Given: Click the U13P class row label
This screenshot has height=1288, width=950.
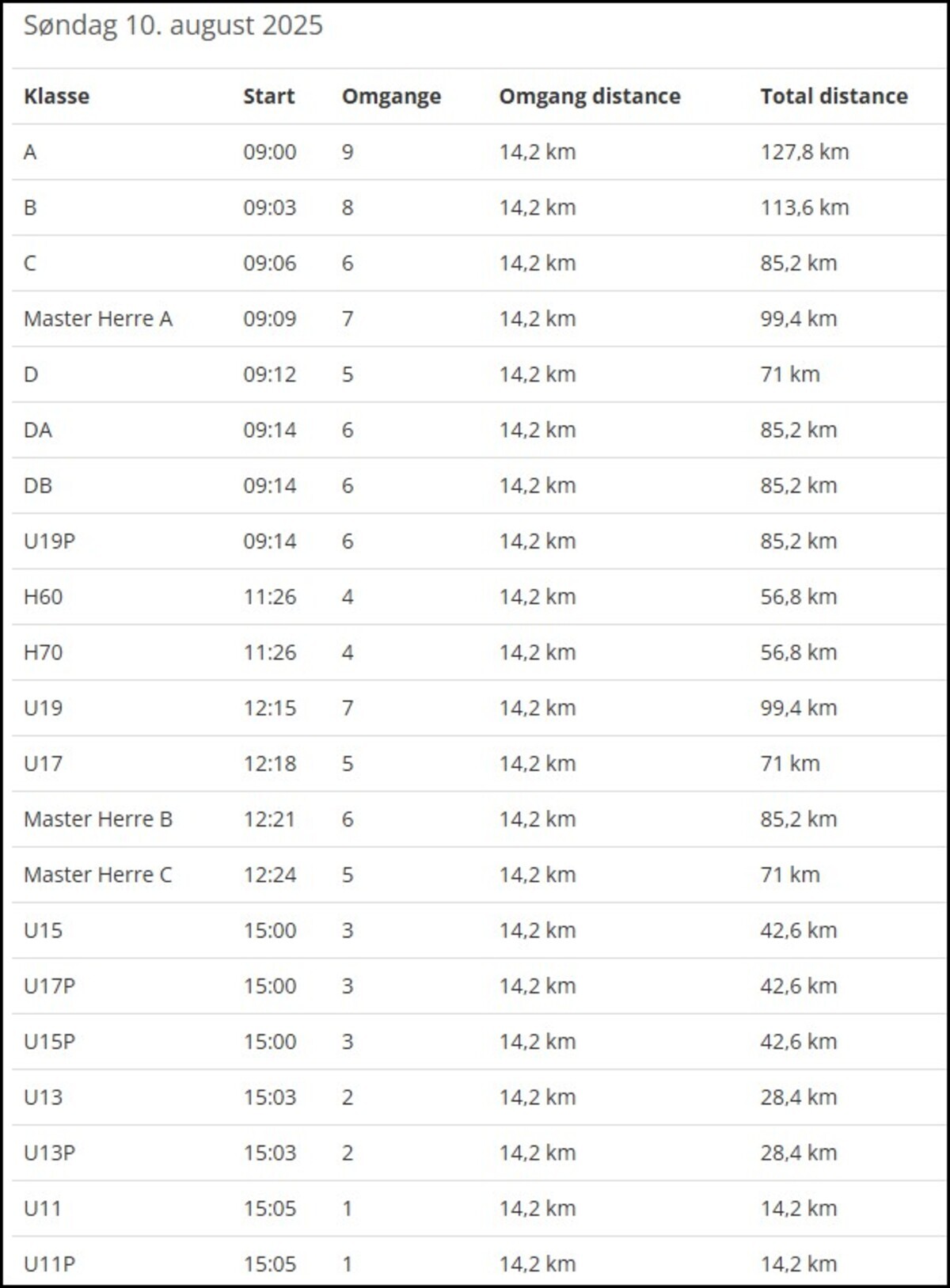Looking at the screenshot, I should pos(49,1153).
